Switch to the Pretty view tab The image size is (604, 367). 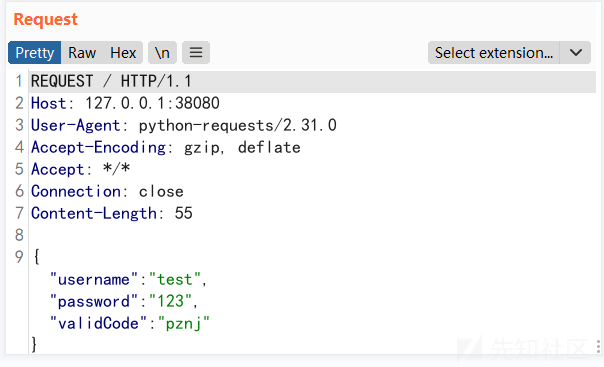point(34,52)
